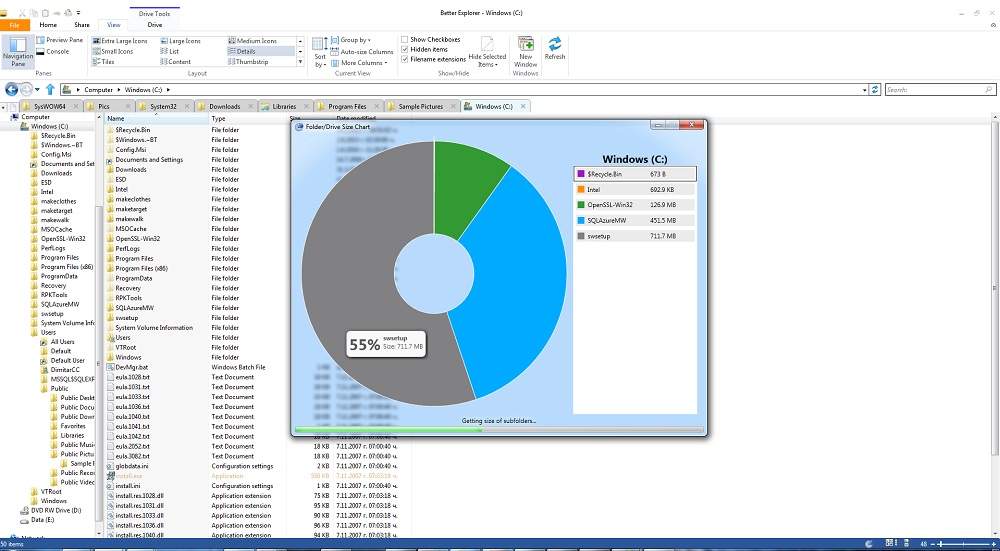
Task: Toggle the Navigation Pane button
Action: (18, 52)
